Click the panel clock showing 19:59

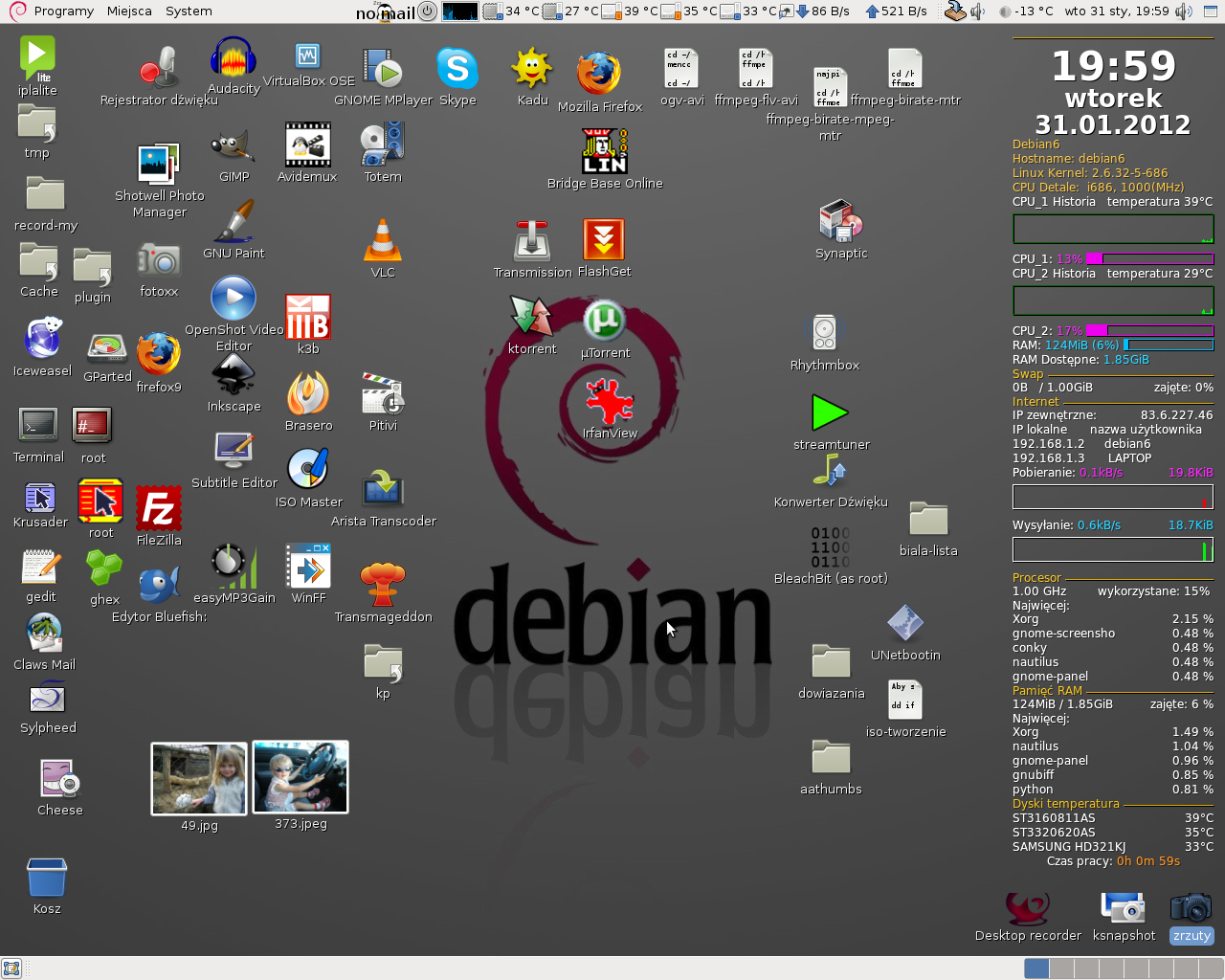click(x=1116, y=11)
